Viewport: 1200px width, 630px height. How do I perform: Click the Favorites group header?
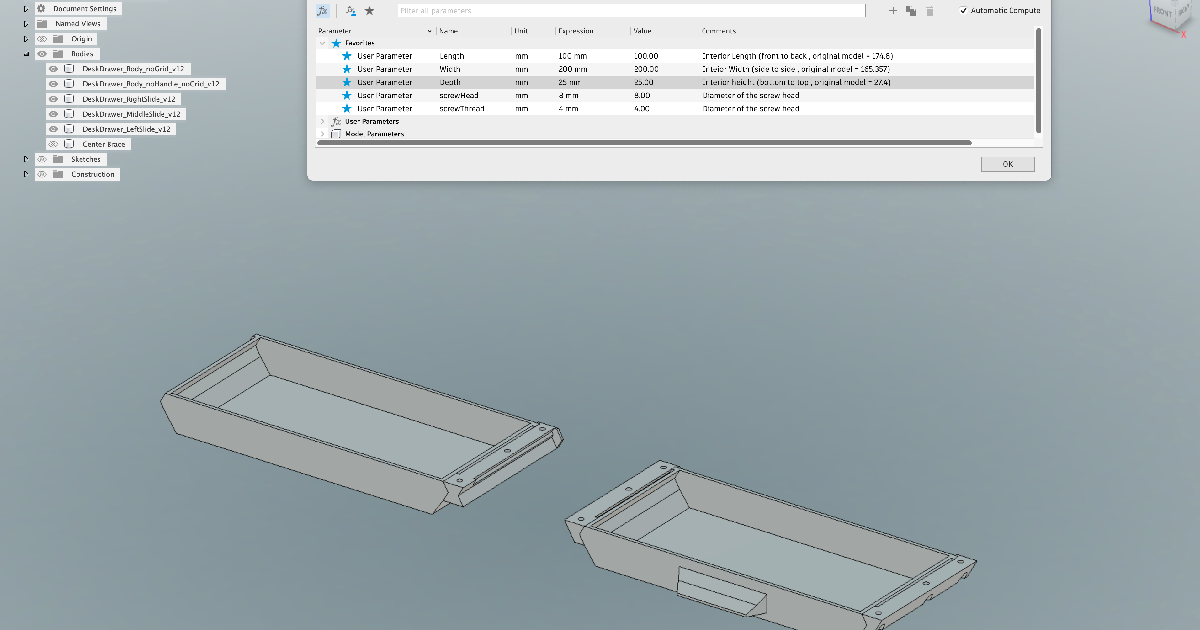(360, 43)
